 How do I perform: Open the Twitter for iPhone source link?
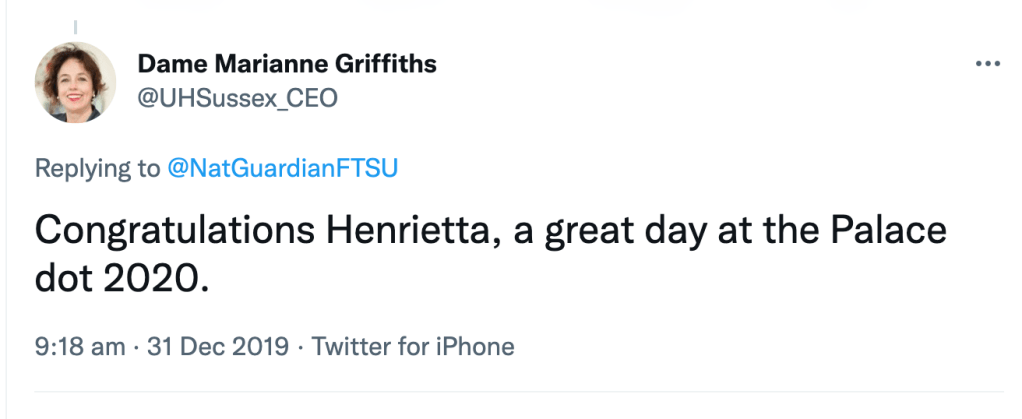coord(413,347)
